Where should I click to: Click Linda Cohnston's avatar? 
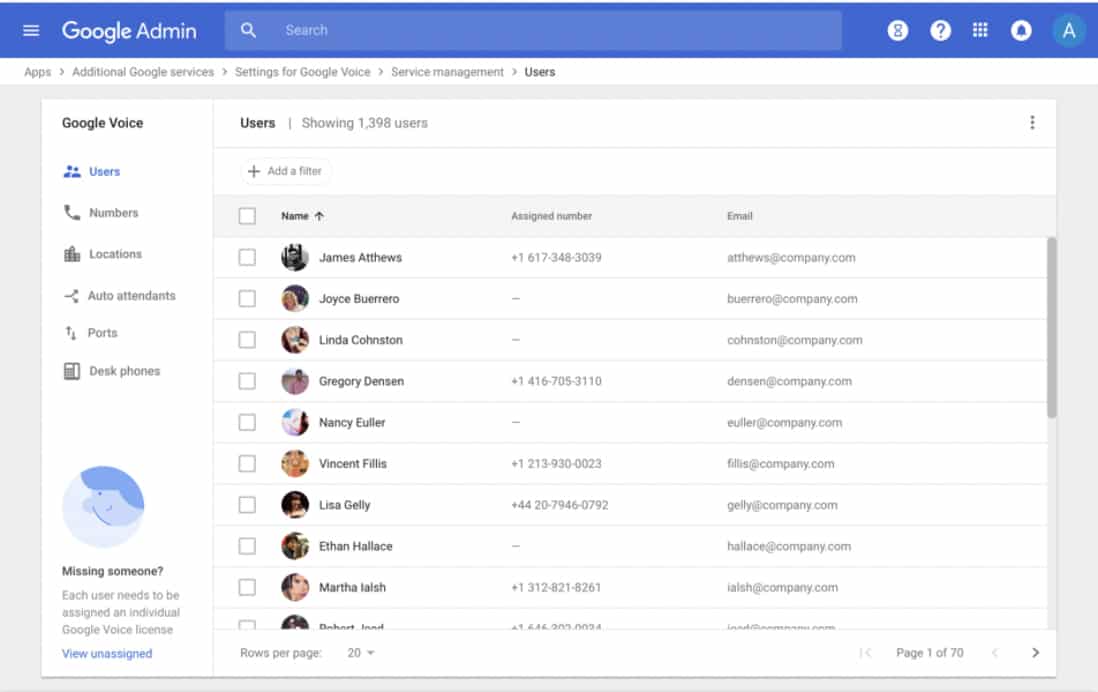[295, 340]
